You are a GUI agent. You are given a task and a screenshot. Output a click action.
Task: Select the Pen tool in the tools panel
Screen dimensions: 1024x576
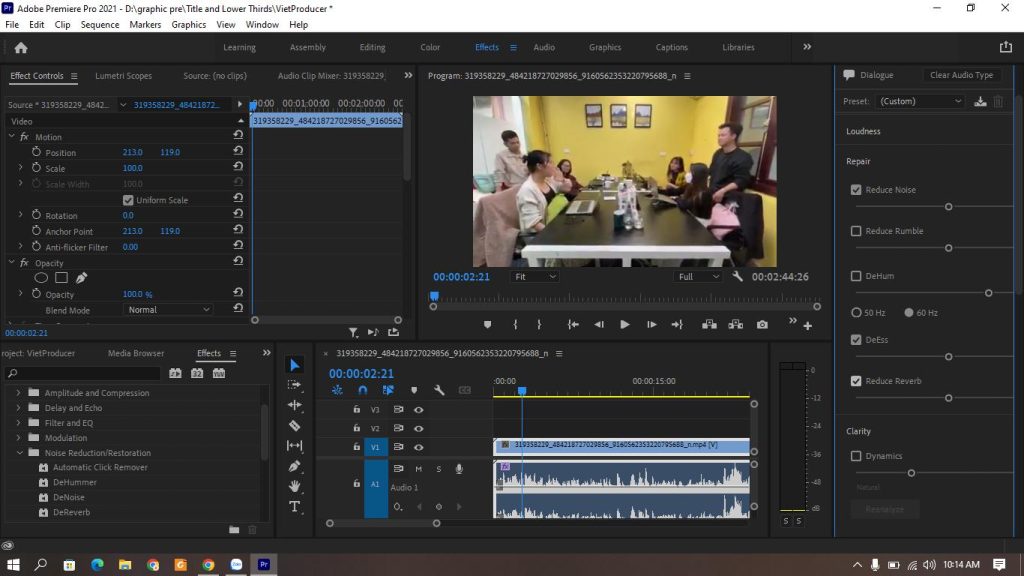(x=295, y=465)
